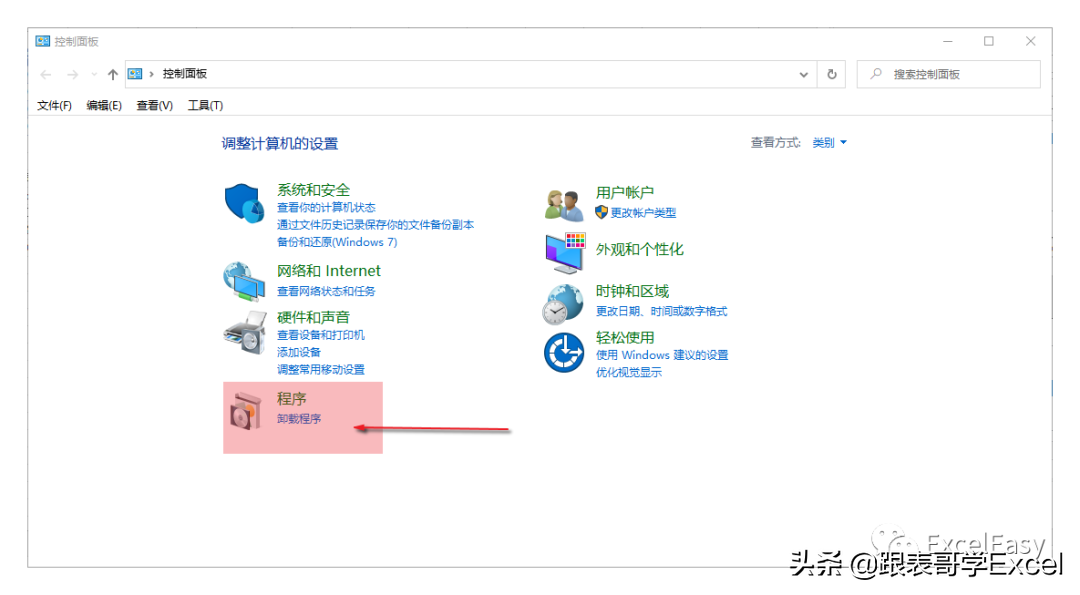This screenshot has height=595, width=1080.
Task: Go up one level with up arrow
Action: (x=113, y=74)
